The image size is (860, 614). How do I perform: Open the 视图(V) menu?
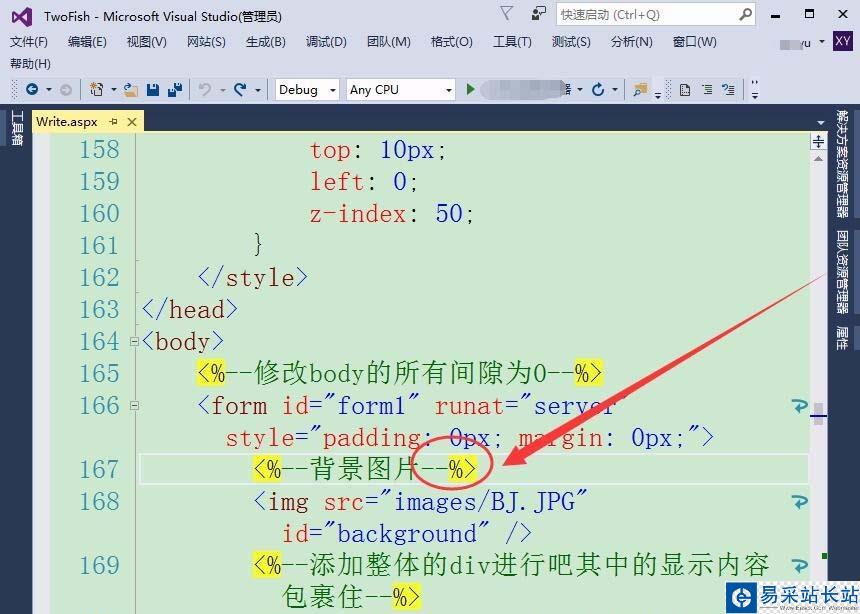click(146, 42)
